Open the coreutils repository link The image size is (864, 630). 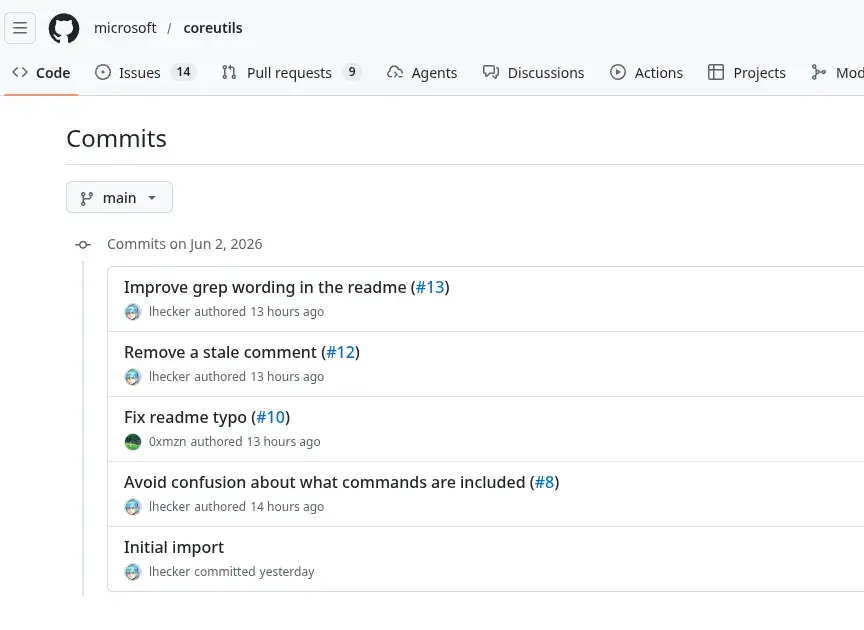pyautogui.click(x=213, y=28)
